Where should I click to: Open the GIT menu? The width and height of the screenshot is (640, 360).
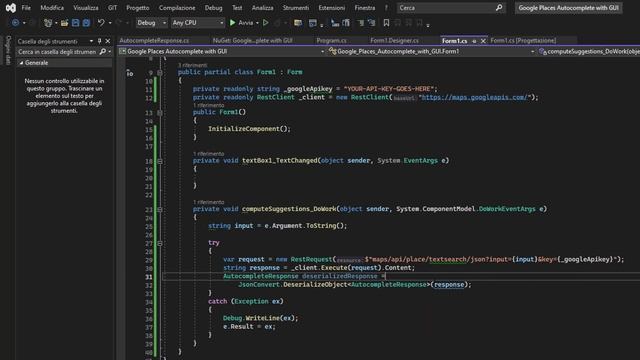112,8
